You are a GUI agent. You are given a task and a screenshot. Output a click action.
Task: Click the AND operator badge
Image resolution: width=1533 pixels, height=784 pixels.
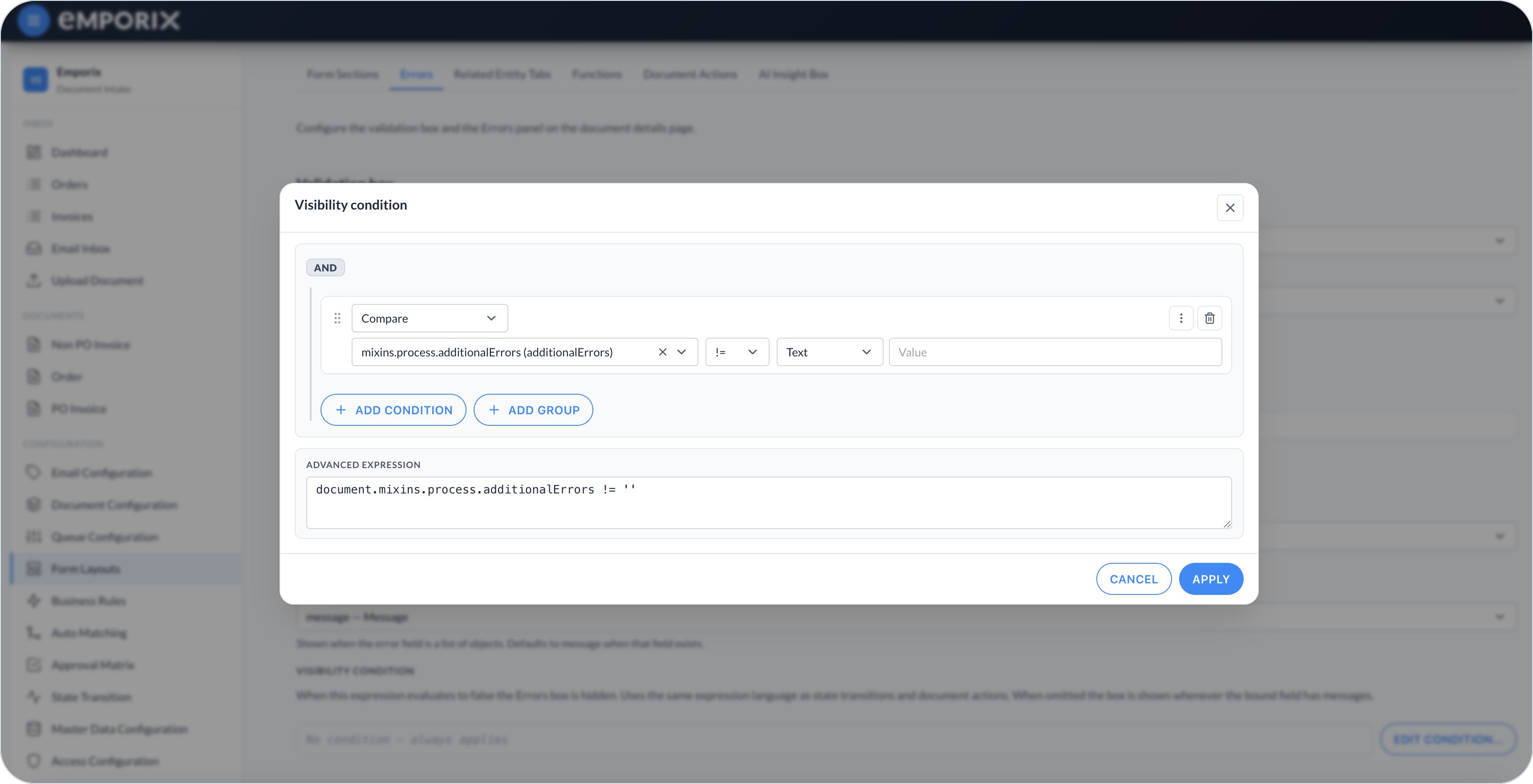(x=325, y=268)
